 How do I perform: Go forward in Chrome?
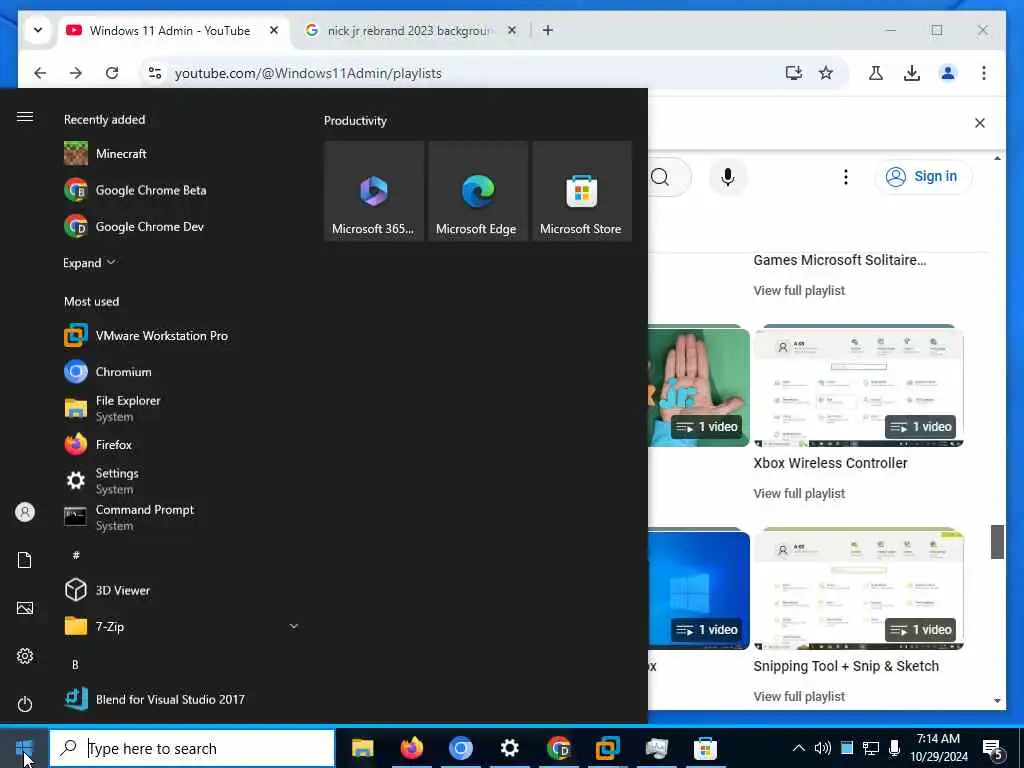click(x=76, y=73)
